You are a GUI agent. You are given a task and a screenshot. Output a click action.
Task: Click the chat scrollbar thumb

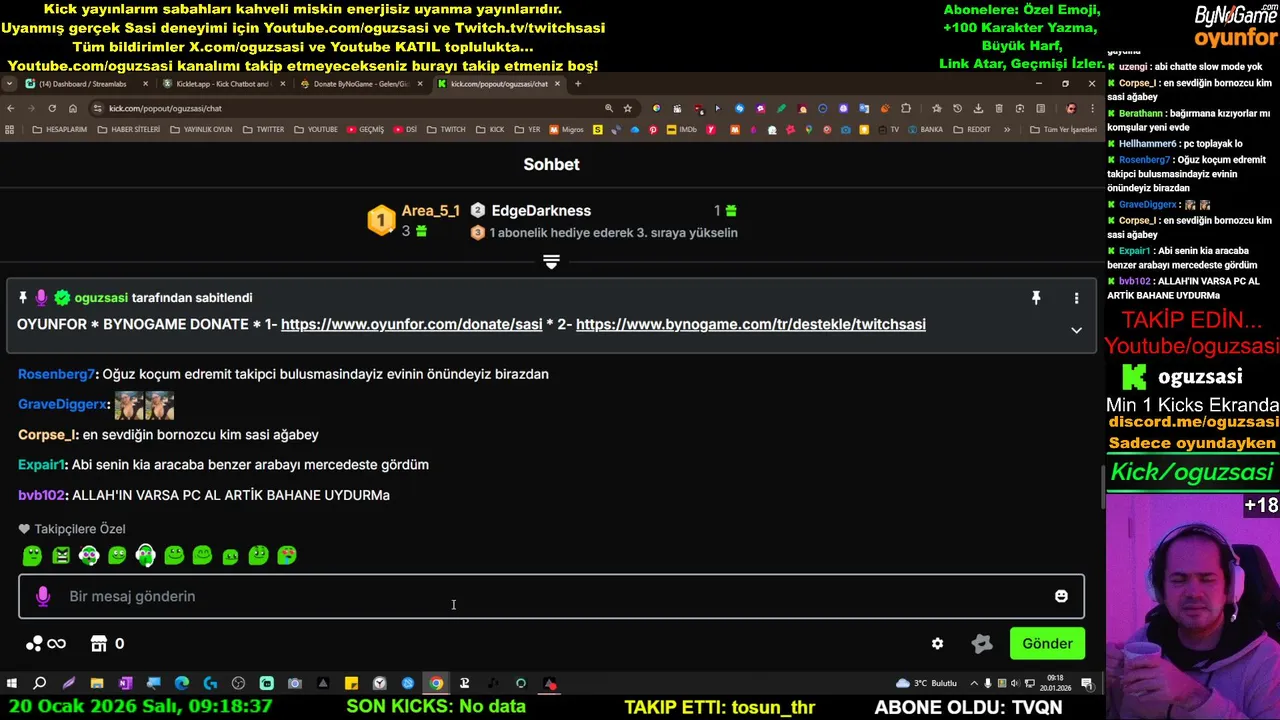[1103, 488]
